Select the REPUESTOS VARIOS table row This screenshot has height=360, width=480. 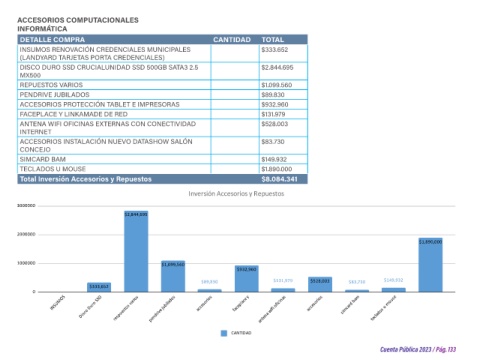tap(163, 85)
